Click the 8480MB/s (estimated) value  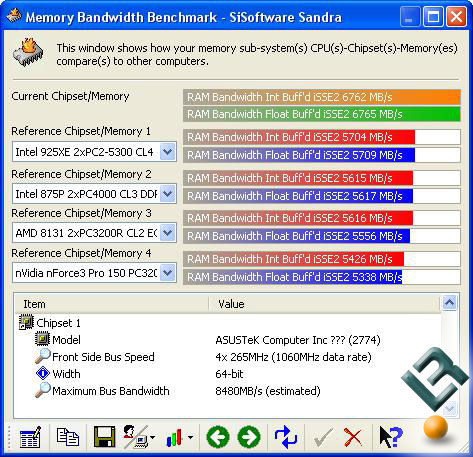click(268, 391)
